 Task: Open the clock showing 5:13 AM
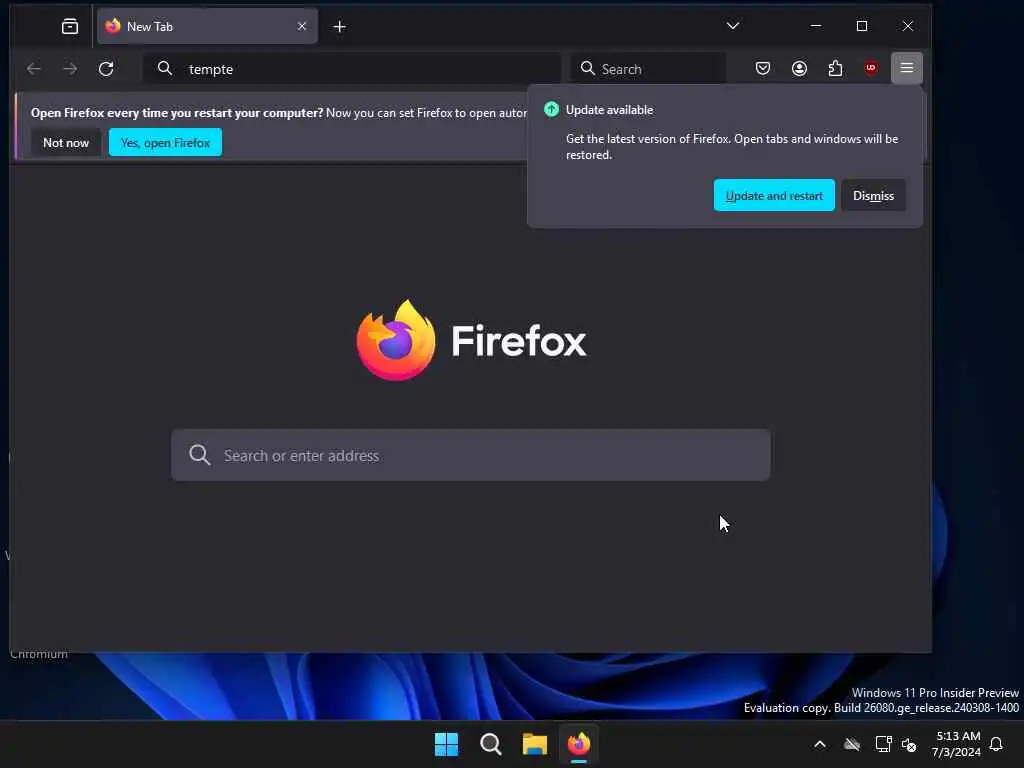(957, 744)
